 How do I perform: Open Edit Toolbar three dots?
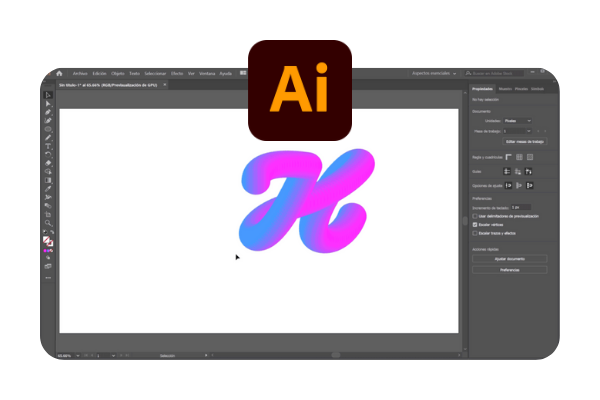[x=48, y=278]
